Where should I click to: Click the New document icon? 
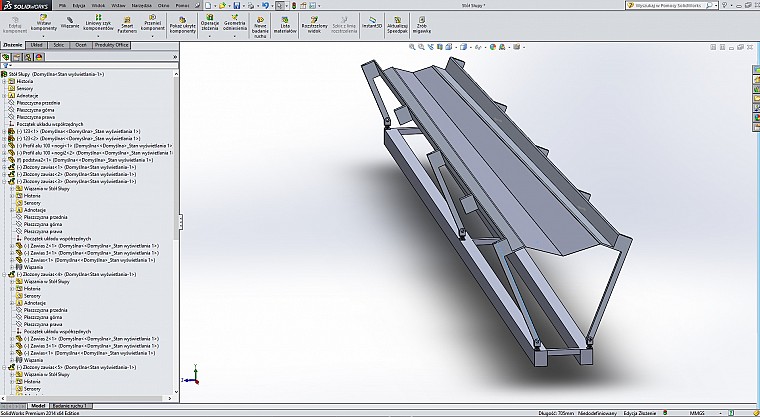208,5
